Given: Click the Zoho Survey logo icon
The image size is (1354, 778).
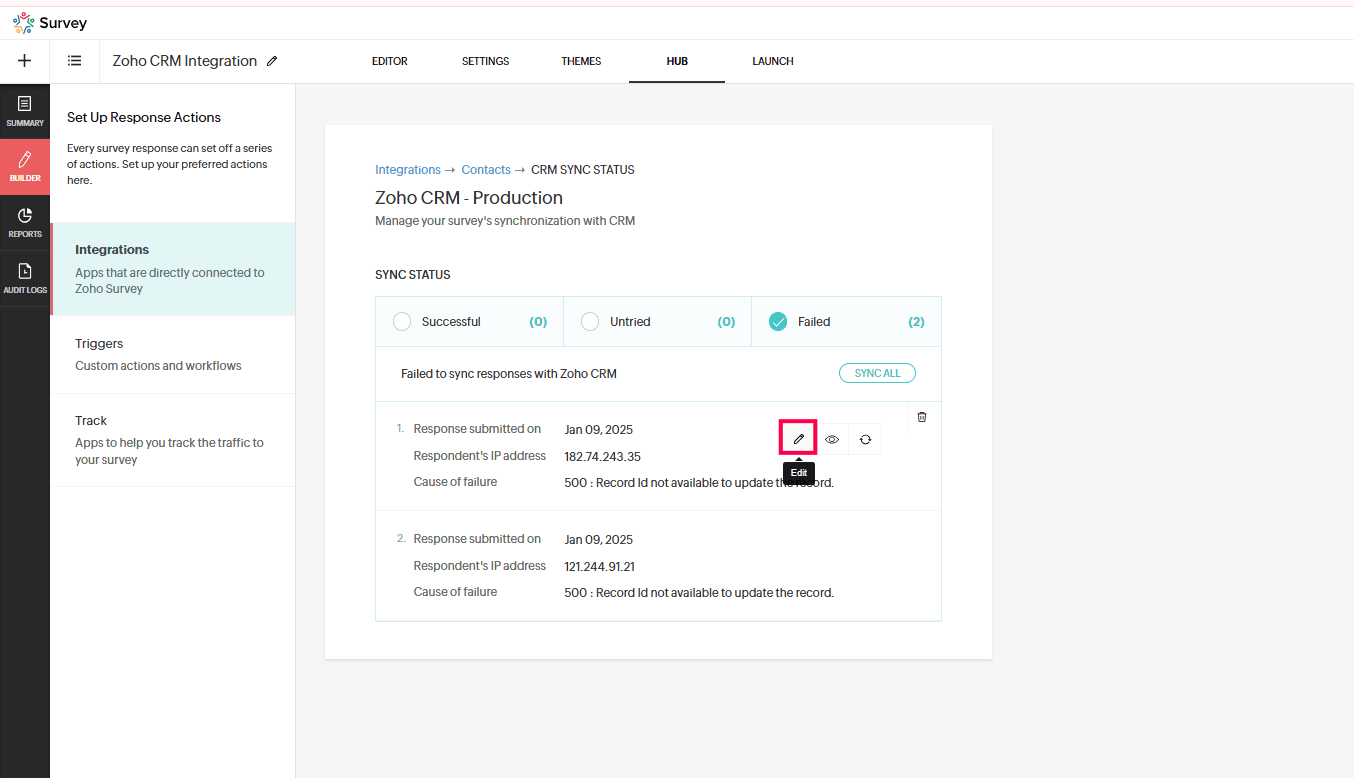Looking at the screenshot, I should pyautogui.click(x=23, y=22).
